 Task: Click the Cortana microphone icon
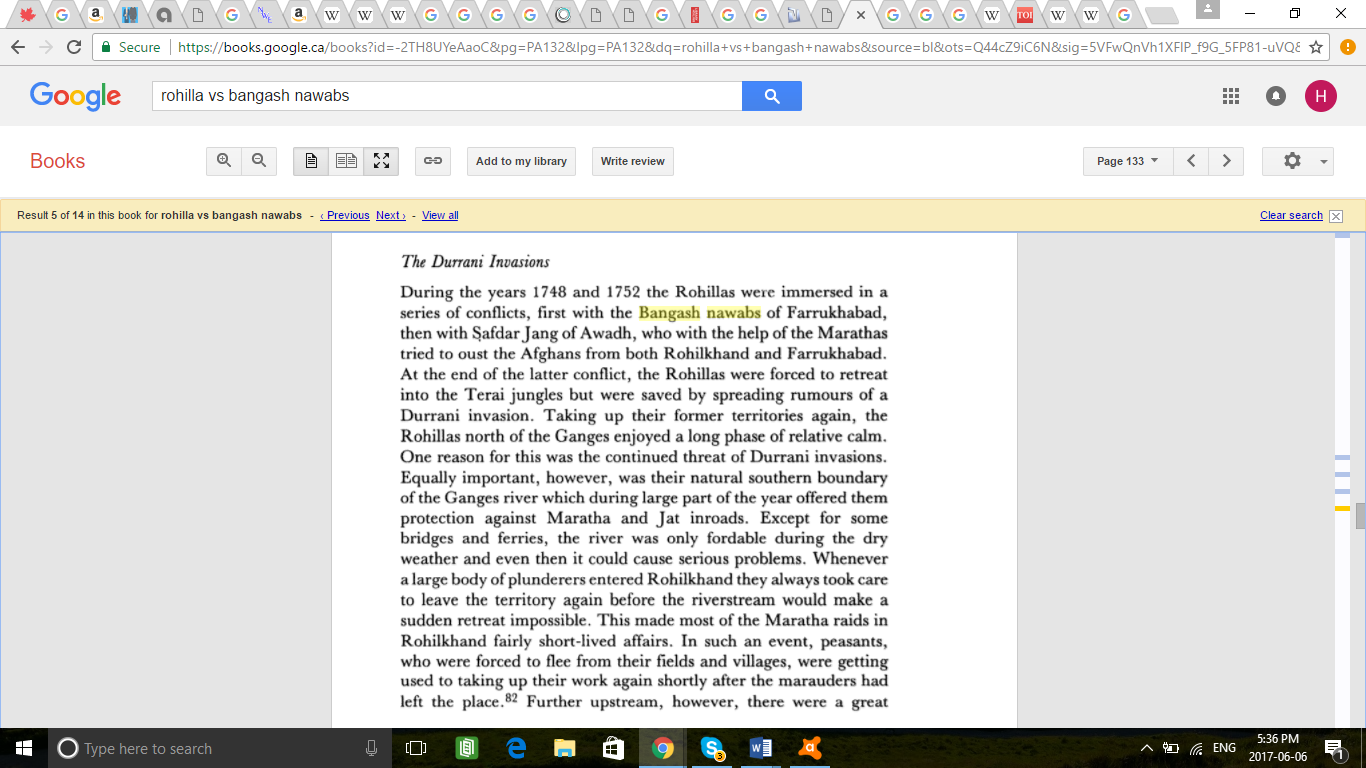372,748
